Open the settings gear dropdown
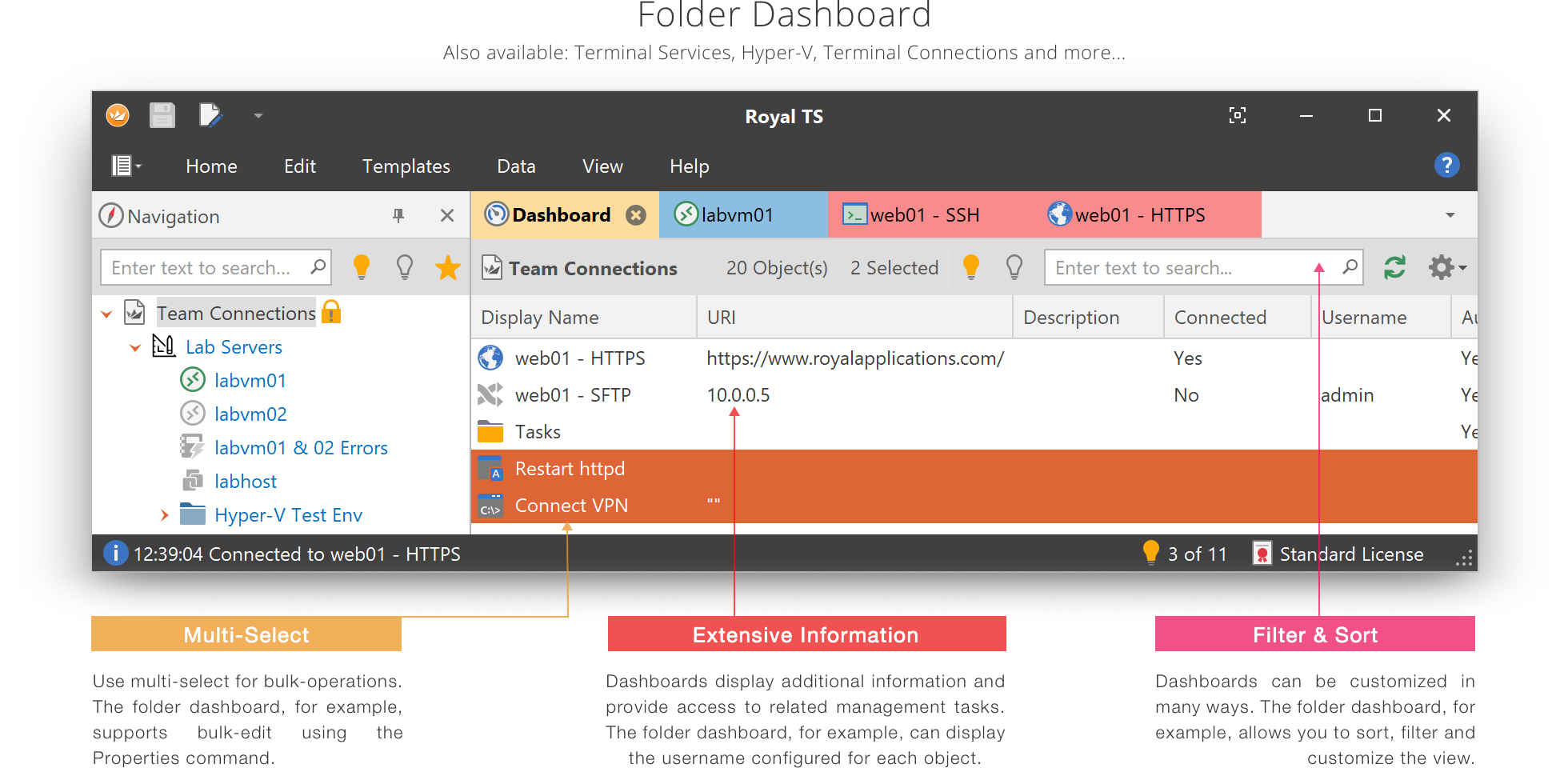 (x=1446, y=267)
